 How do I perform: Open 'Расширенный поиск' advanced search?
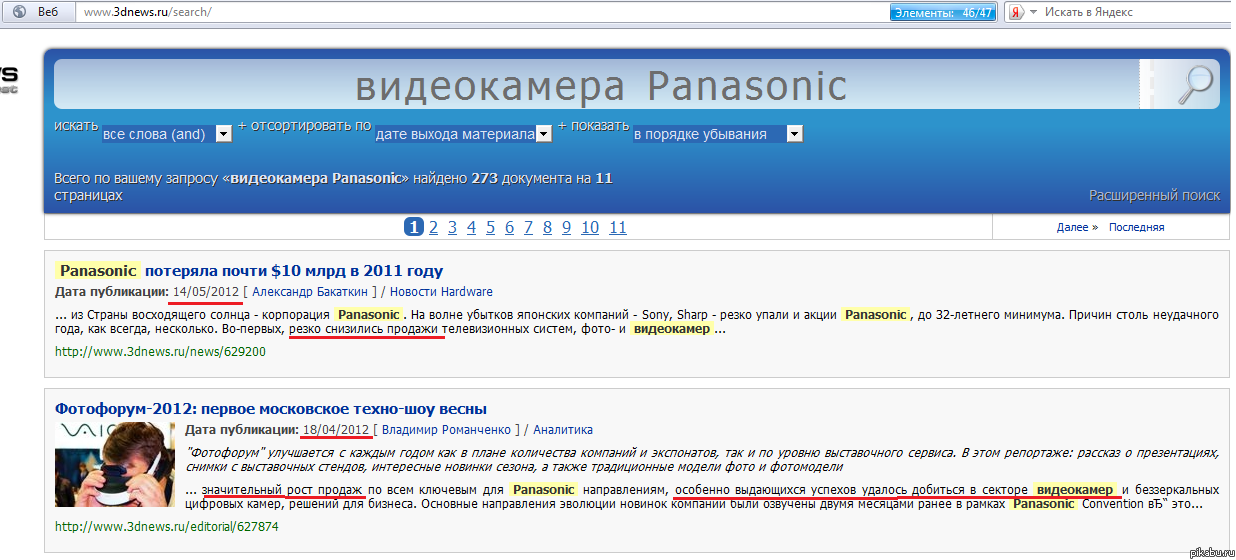pyautogui.click(x=1154, y=195)
